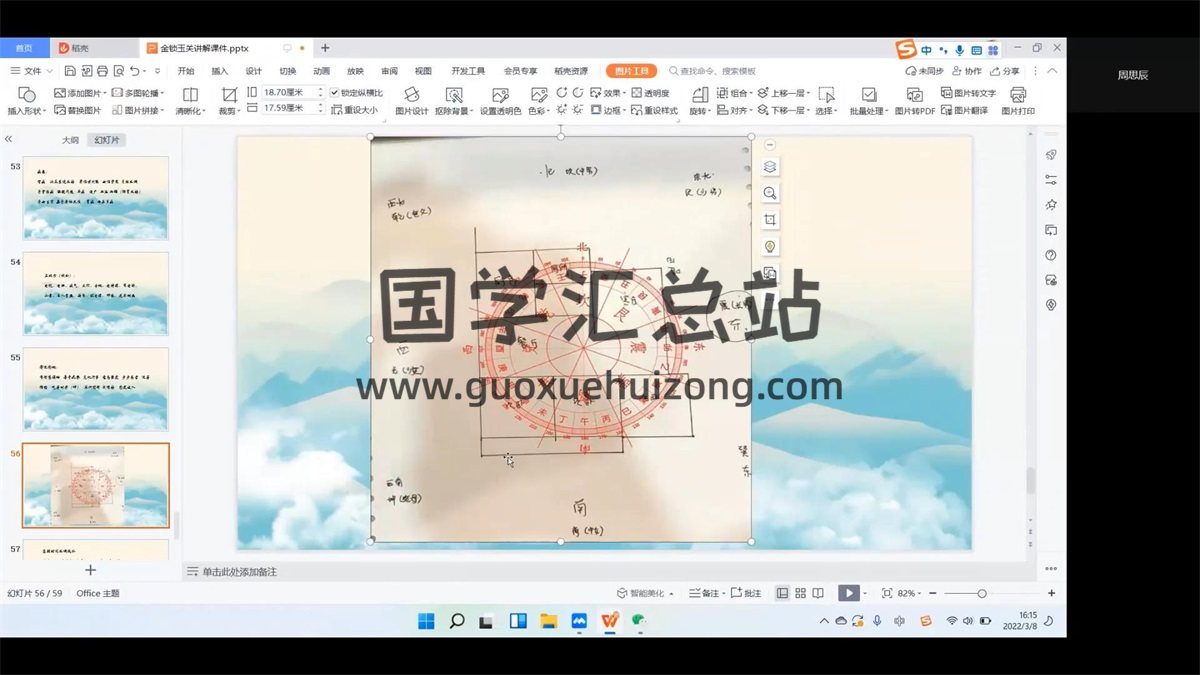
Task: Switch to the 大纲 outline tab
Action: [x=70, y=140]
